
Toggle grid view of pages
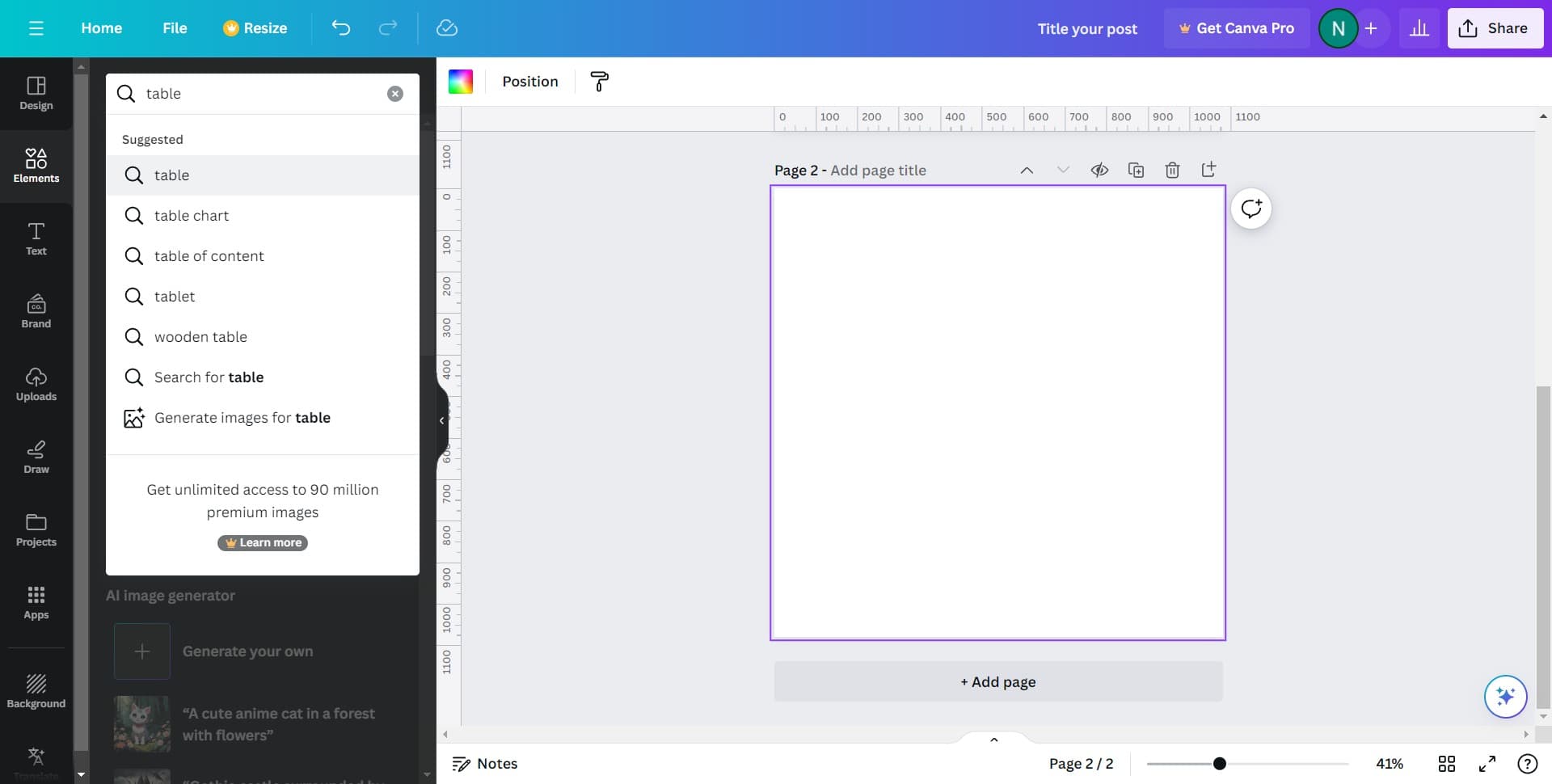pyautogui.click(x=1446, y=764)
